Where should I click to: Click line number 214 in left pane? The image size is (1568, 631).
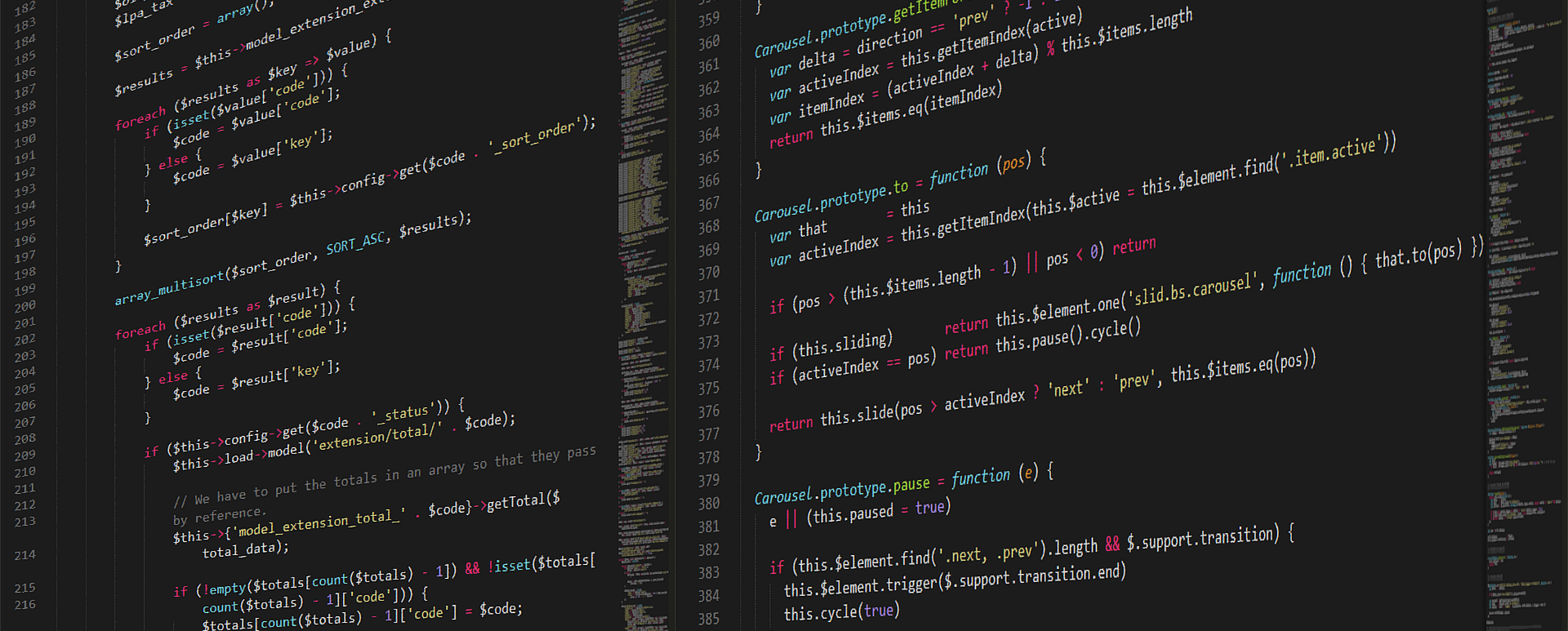(25, 555)
